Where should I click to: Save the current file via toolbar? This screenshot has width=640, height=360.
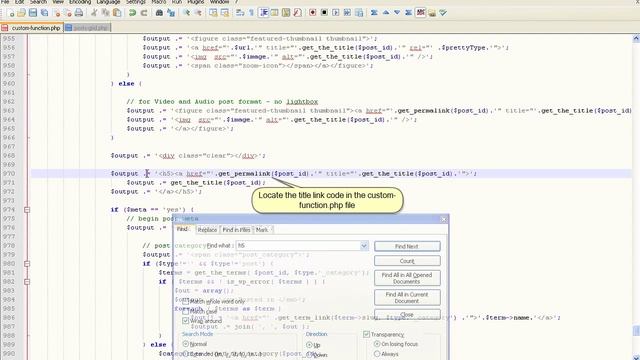(33, 13)
